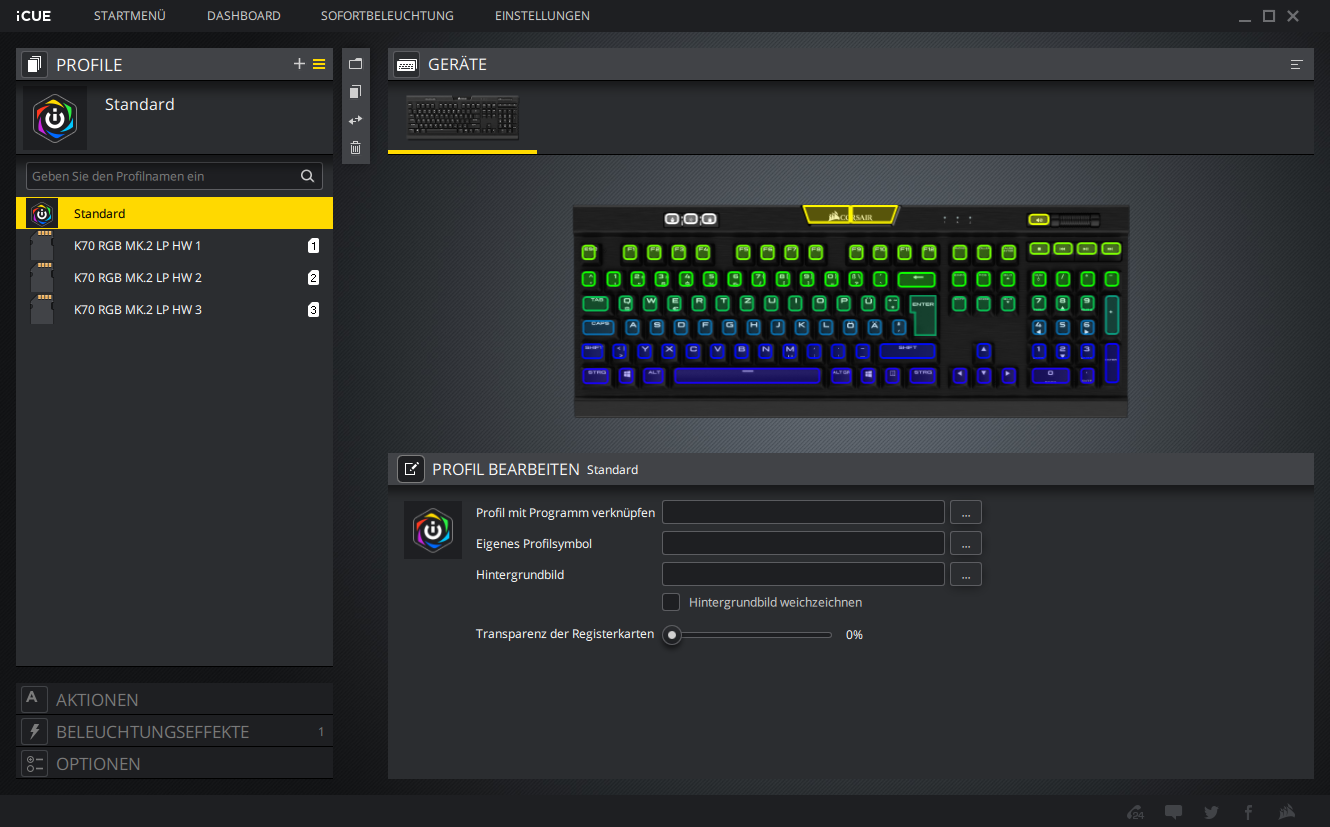
Task: Adjust the Transparenz der Registerkarten slider handle
Action: coord(672,634)
